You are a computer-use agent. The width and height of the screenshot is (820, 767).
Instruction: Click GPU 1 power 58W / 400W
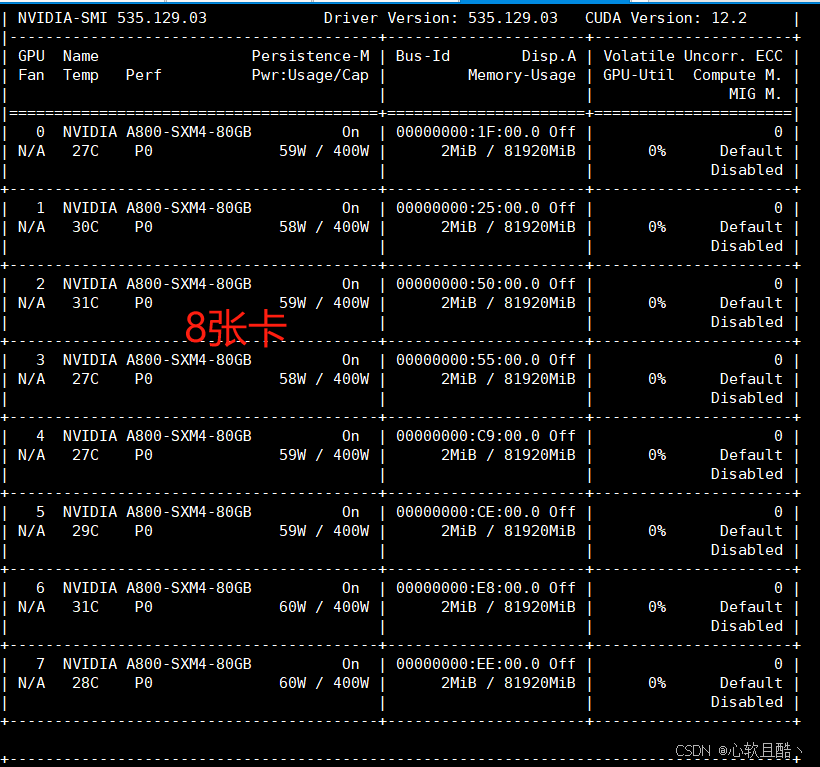click(x=324, y=227)
